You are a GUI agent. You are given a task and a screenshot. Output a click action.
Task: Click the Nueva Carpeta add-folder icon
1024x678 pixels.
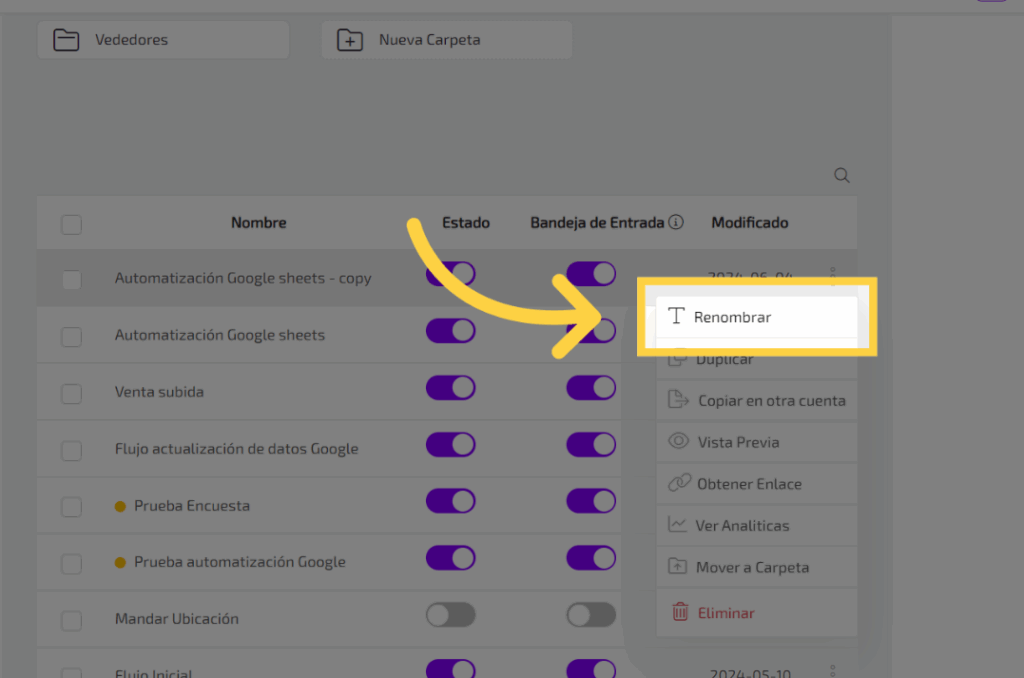[x=350, y=40]
